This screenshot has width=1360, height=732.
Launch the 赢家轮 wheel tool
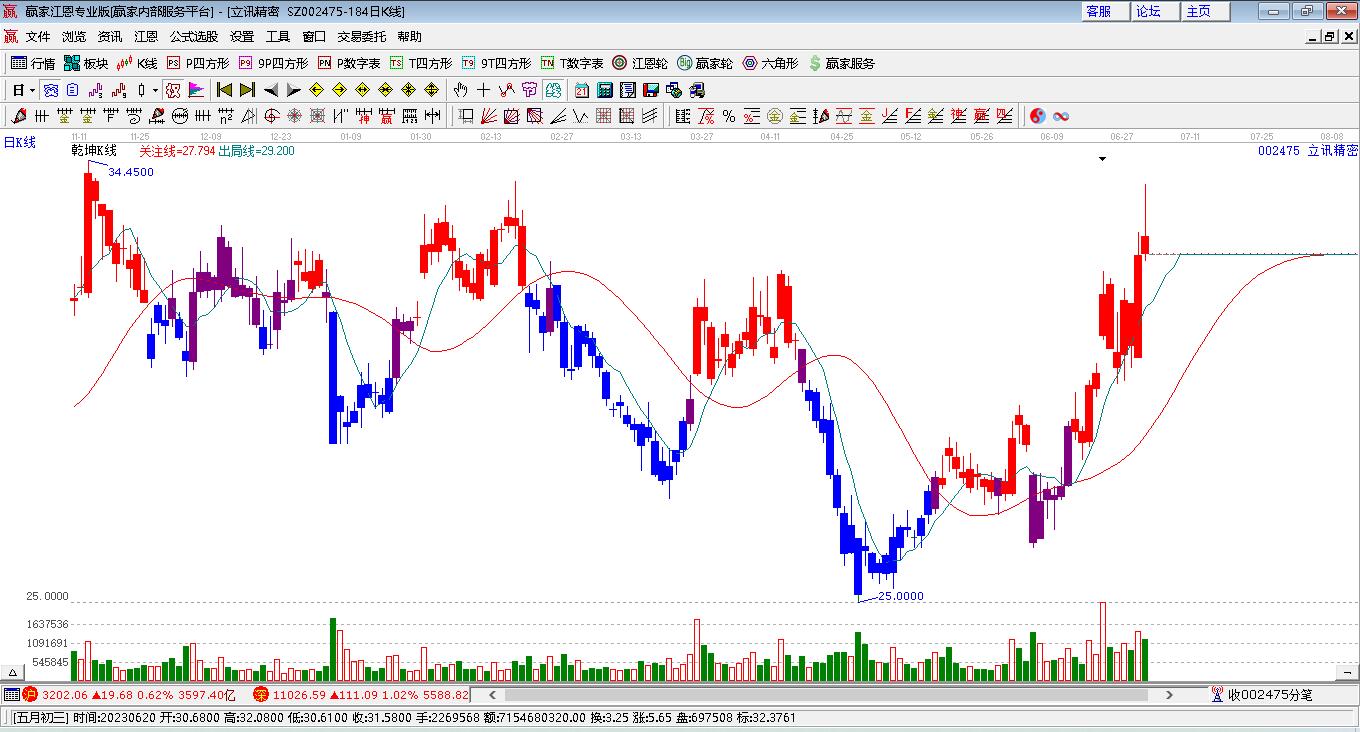click(705, 63)
